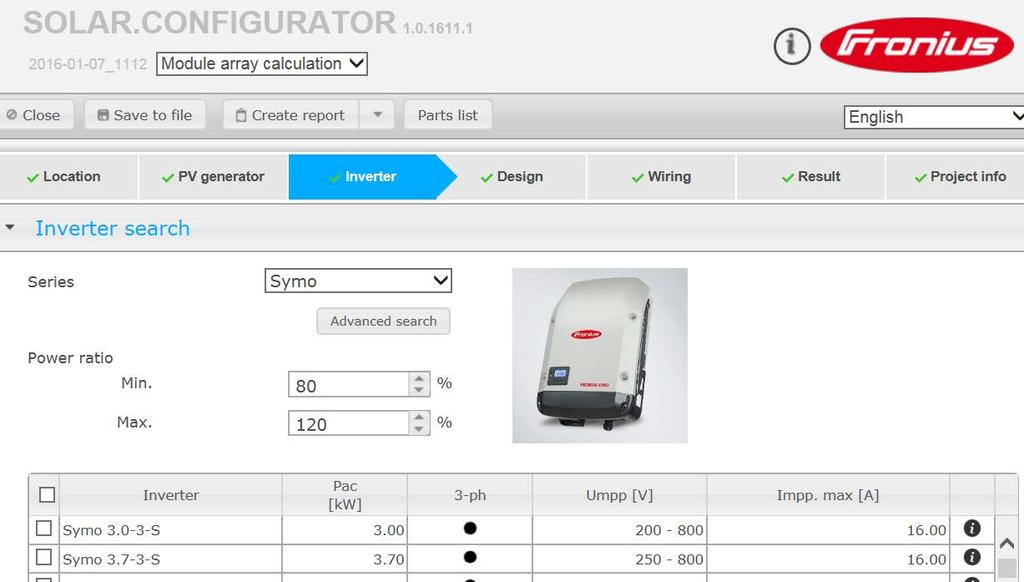Check the Symo 3.0-3-S inverter row
This screenshot has width=1024, height=582.
pos(44,528)
